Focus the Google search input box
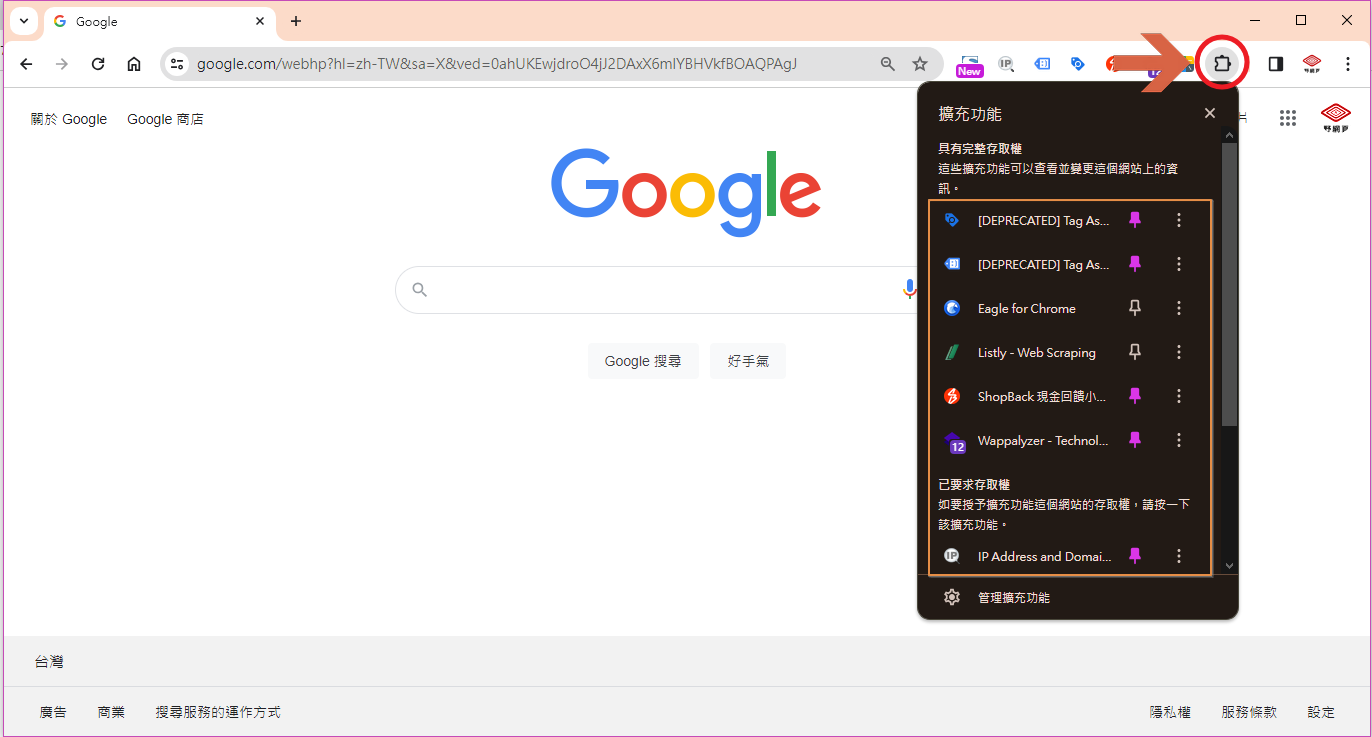1372x737 pixels. click(x=660, y=290)
